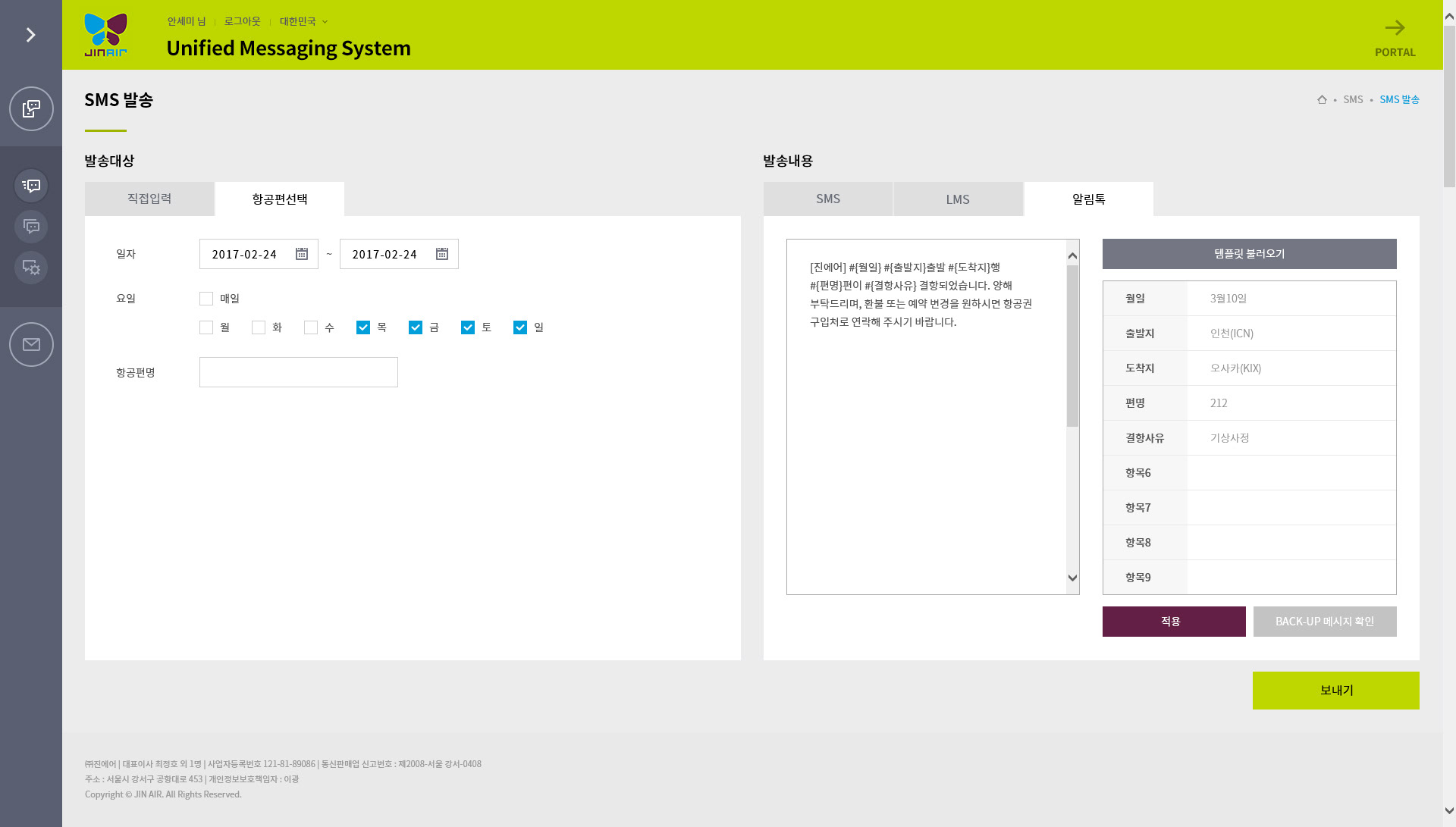Check the 매일 checkbox
Image resolution: width=1456 pixels, height=827 pixels.
click(x=206, y=299)
